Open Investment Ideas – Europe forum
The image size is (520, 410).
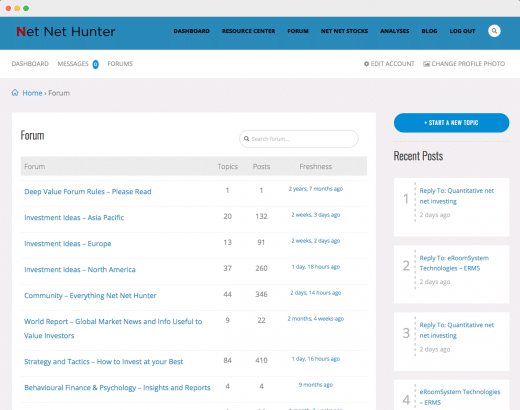click(68, 244)
